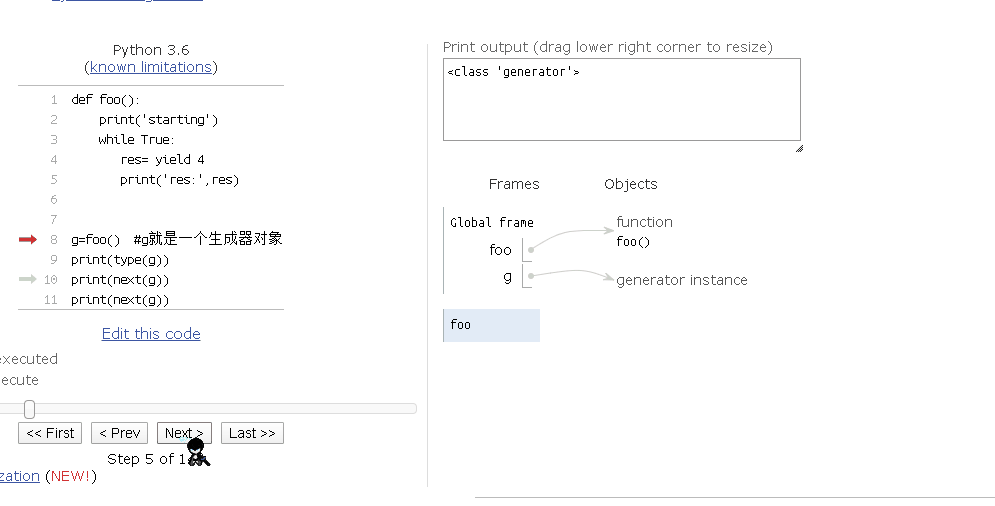Image resolution: width=995 pixels, height=506 pixels.
Task: Click the generator instance object label
Action: (682, 280)
